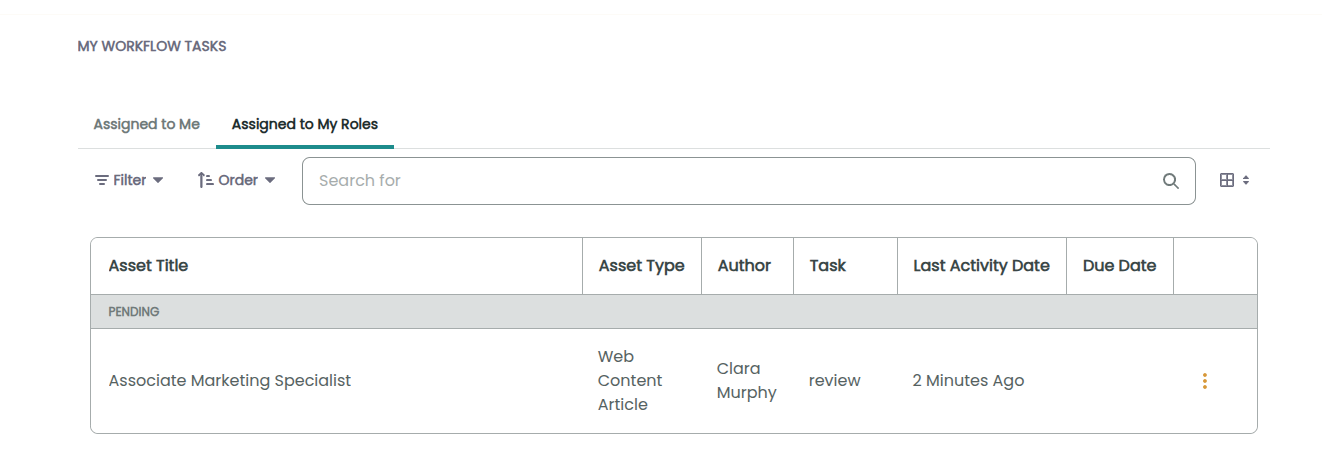Click the review task cell

[835, 381]
